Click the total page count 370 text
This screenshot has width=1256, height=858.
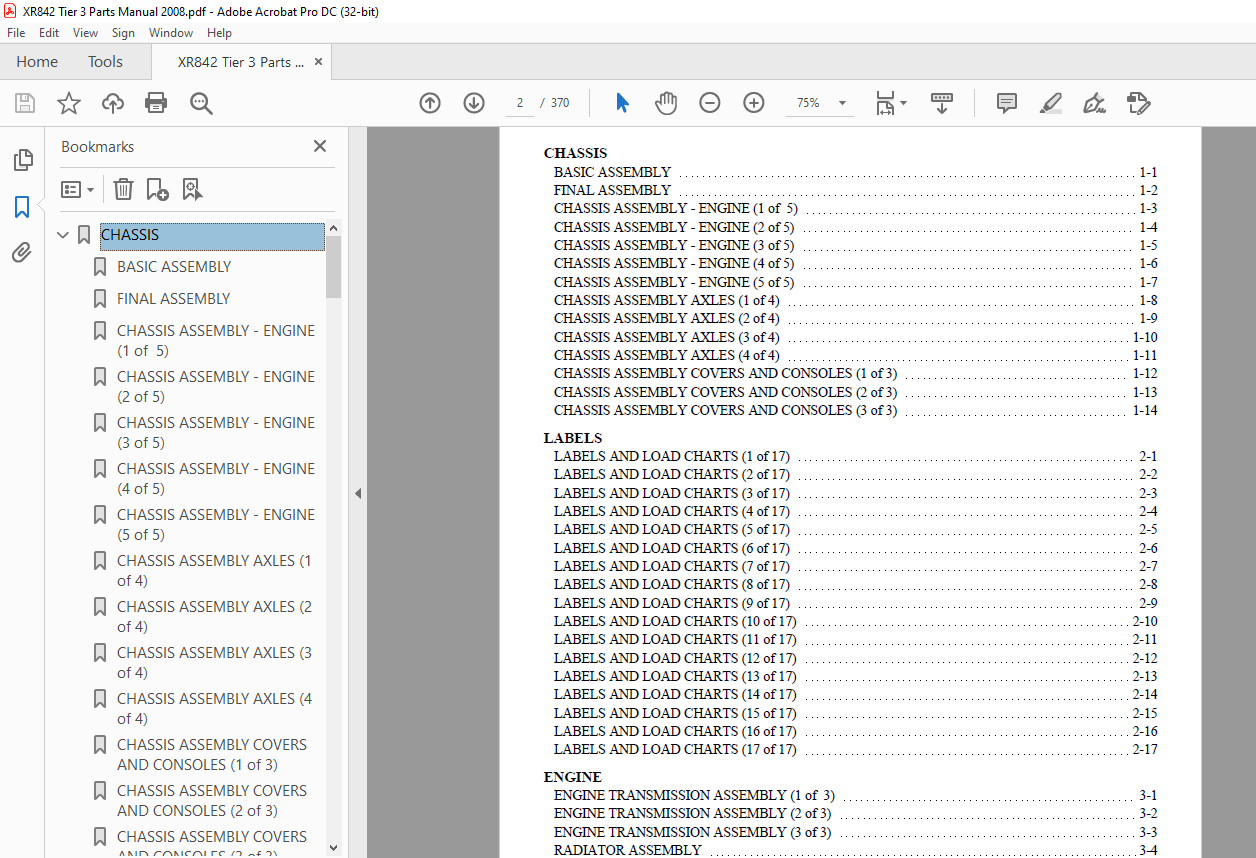560,103
